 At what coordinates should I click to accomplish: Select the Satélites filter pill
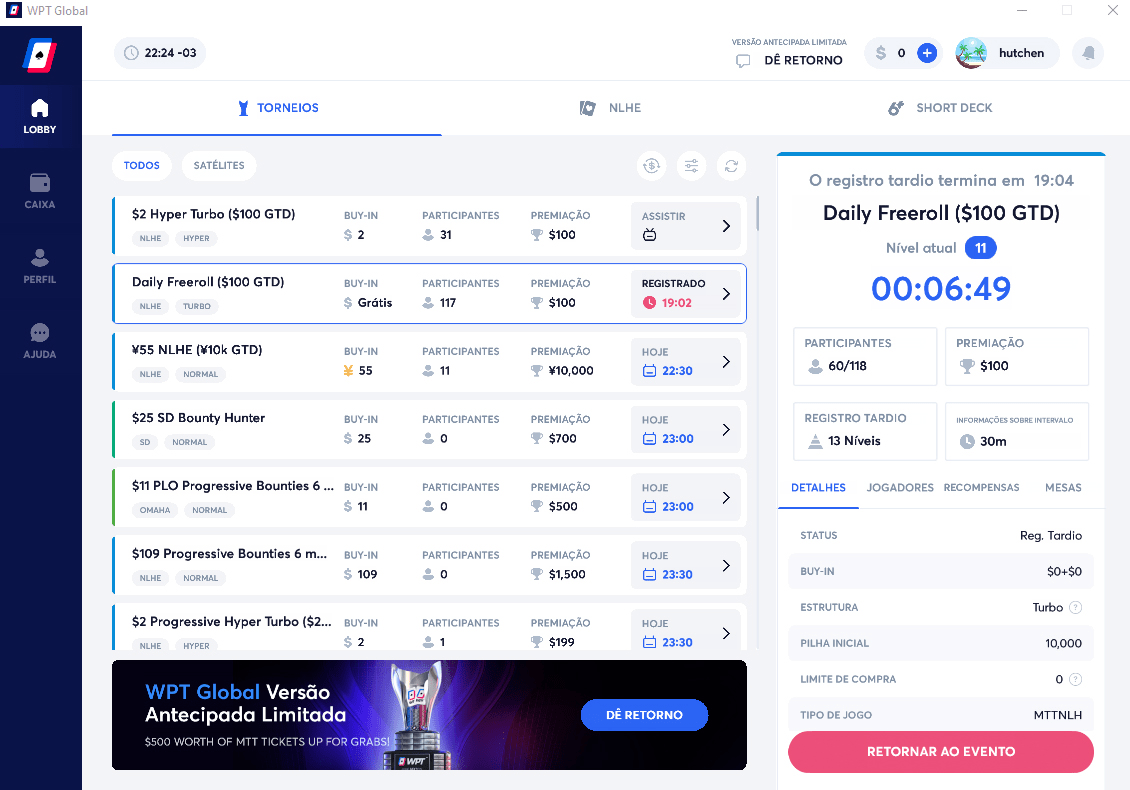[219, 166]
